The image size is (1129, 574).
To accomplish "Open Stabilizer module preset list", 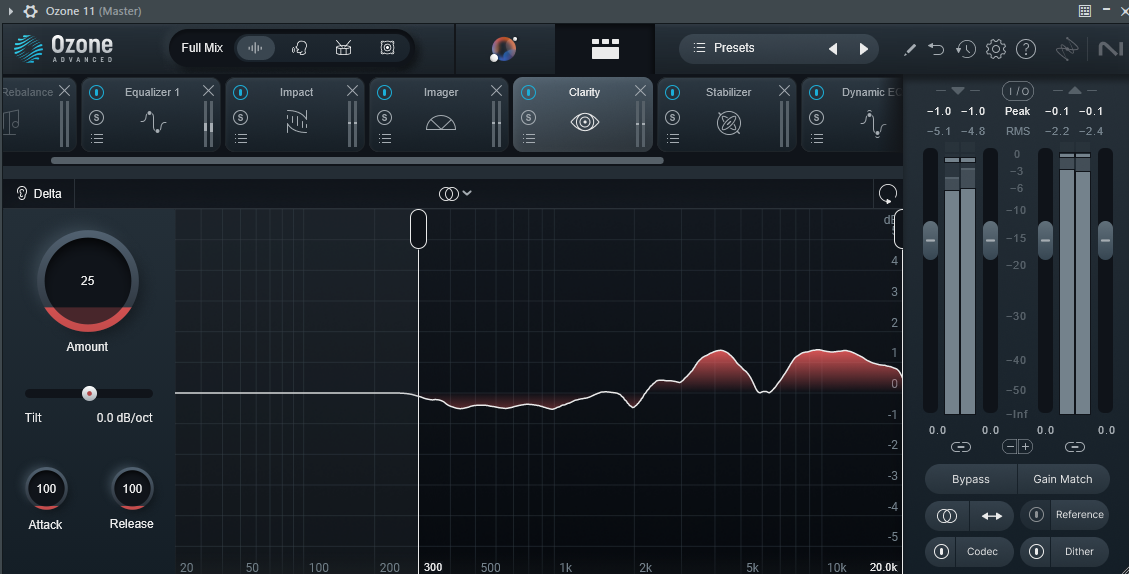I will tap(673, 138).
